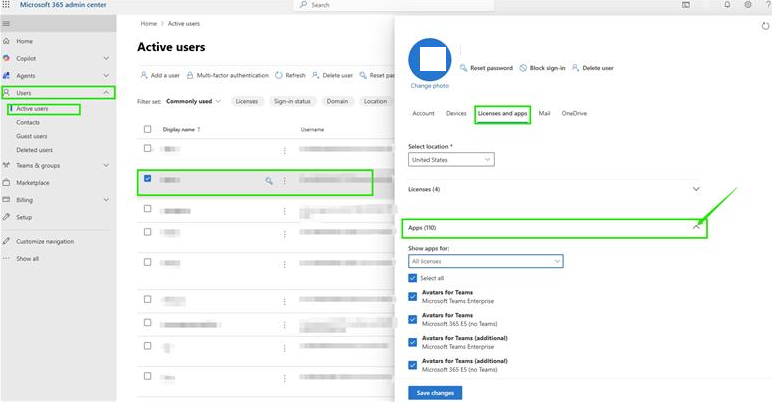Screen dimensions: 772x402
Task: Uncheck Avatars for Teams Microsoft 365 E5
Action: (x=413, y=319)
